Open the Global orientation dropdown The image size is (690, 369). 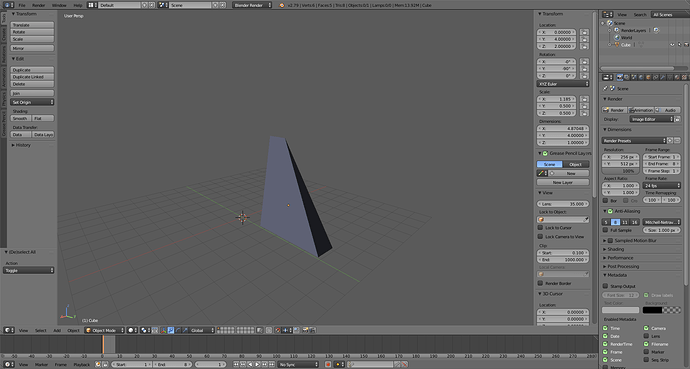202,330
